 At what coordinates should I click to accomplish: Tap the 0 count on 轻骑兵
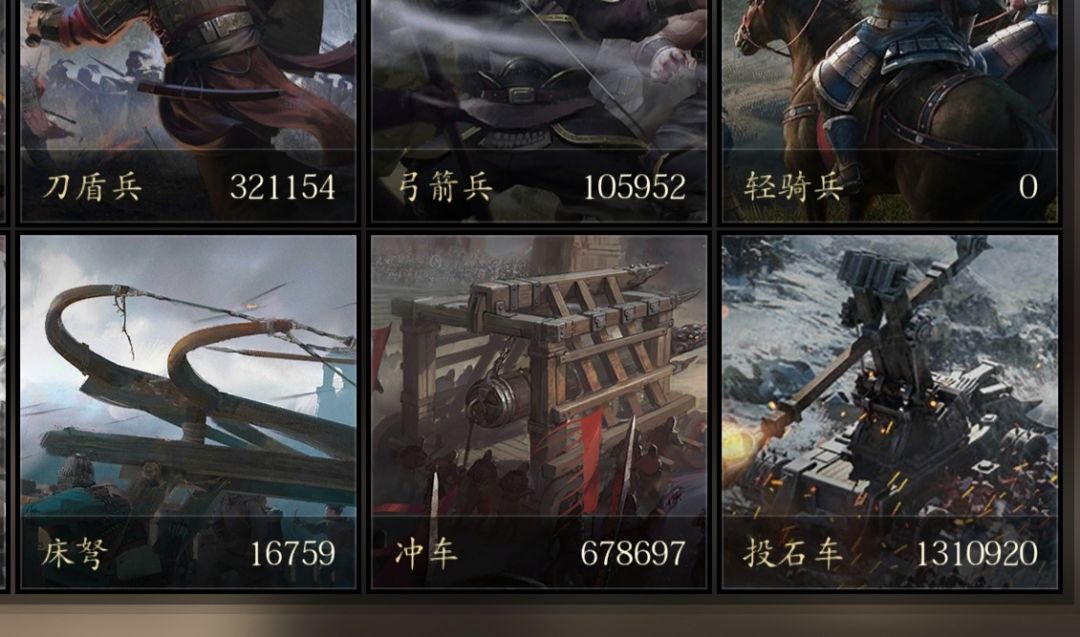[1028, 187]
